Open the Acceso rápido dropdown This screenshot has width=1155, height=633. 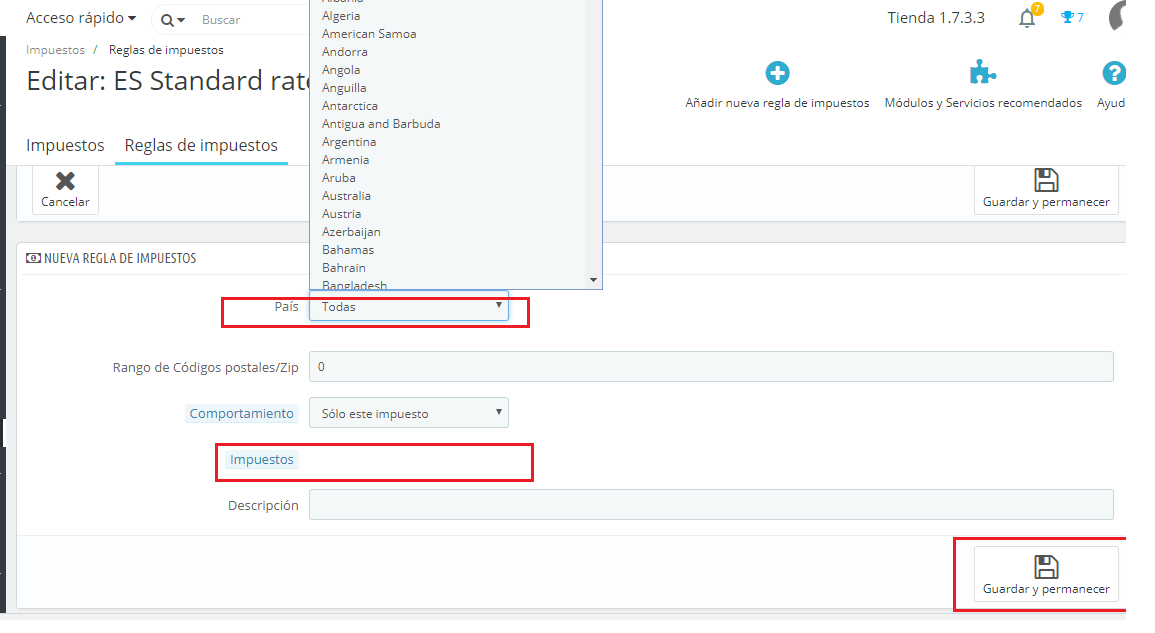tap(81, 18)
